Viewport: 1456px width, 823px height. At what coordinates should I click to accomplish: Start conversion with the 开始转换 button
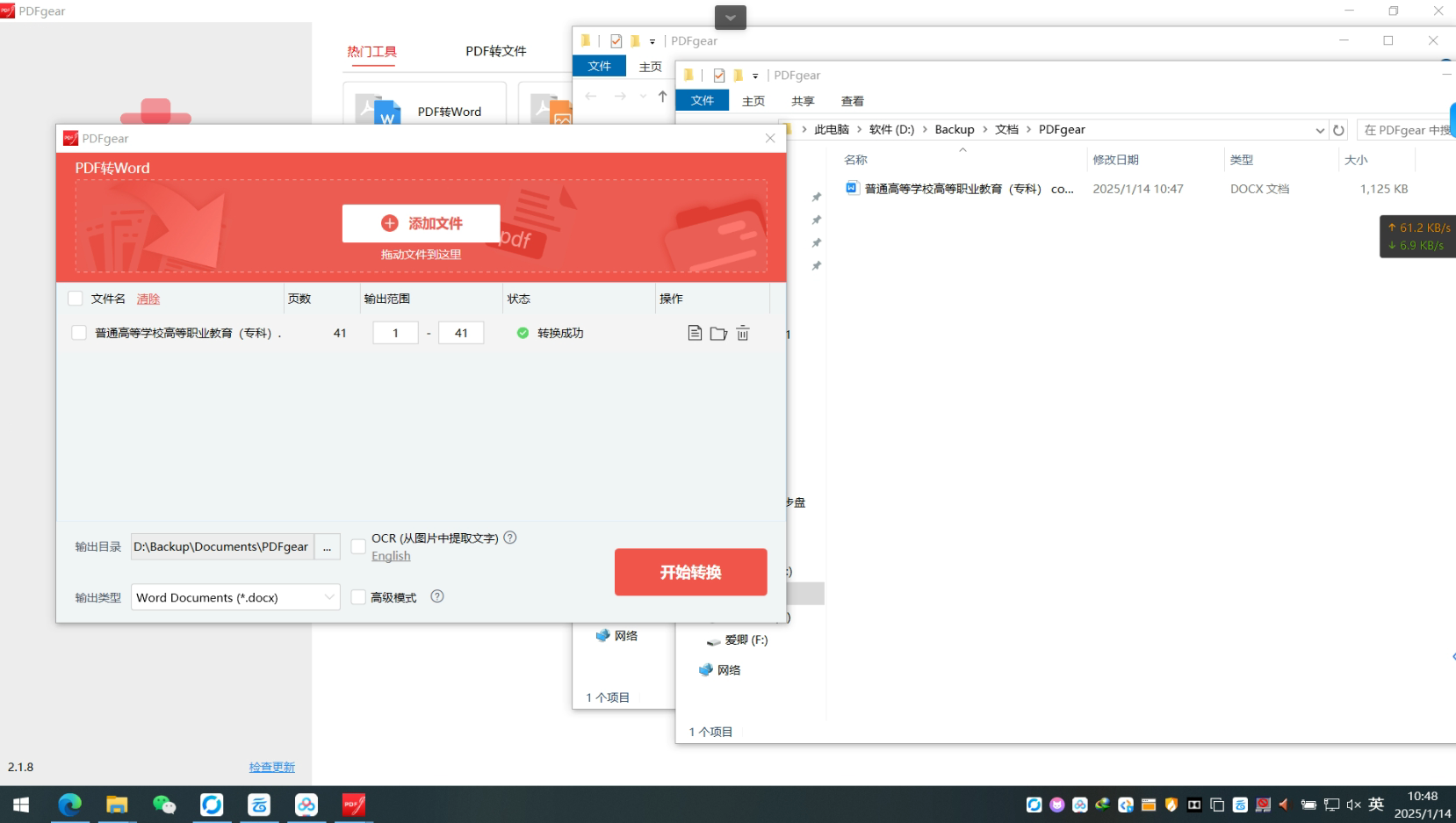coord(690,572)
